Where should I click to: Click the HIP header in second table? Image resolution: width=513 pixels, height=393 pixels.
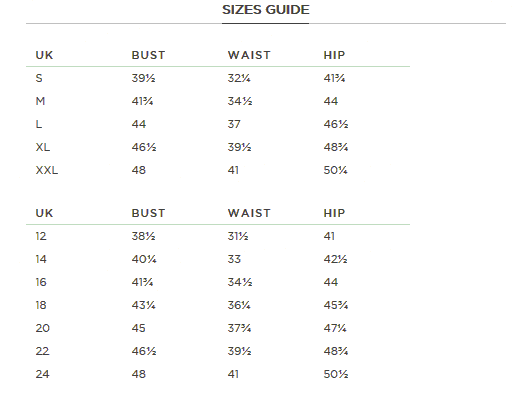pyautogui.click(x=334, y=213)
